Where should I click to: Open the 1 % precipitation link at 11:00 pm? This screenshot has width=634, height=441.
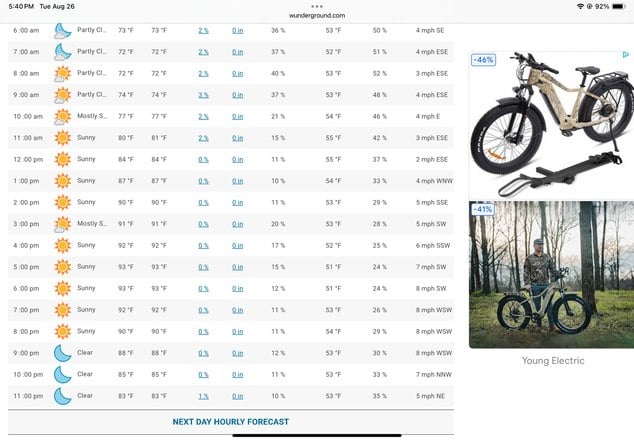pos(203,397)
